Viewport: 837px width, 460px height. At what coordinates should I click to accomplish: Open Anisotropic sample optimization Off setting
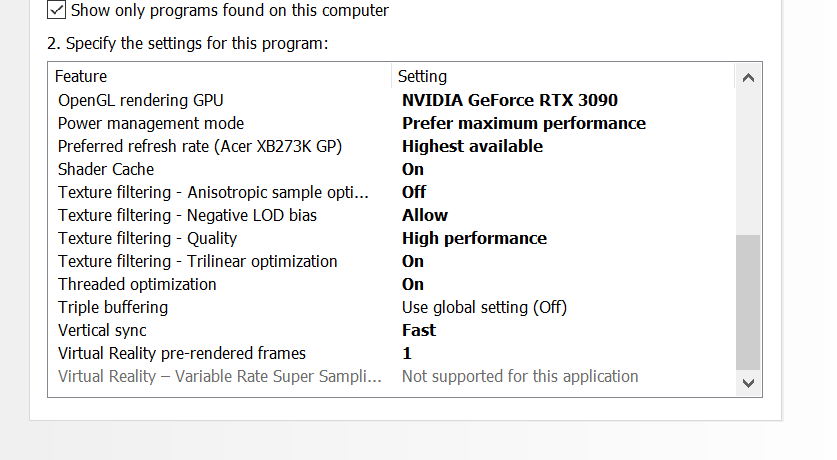pyautogui.click(x=414, y=192)
